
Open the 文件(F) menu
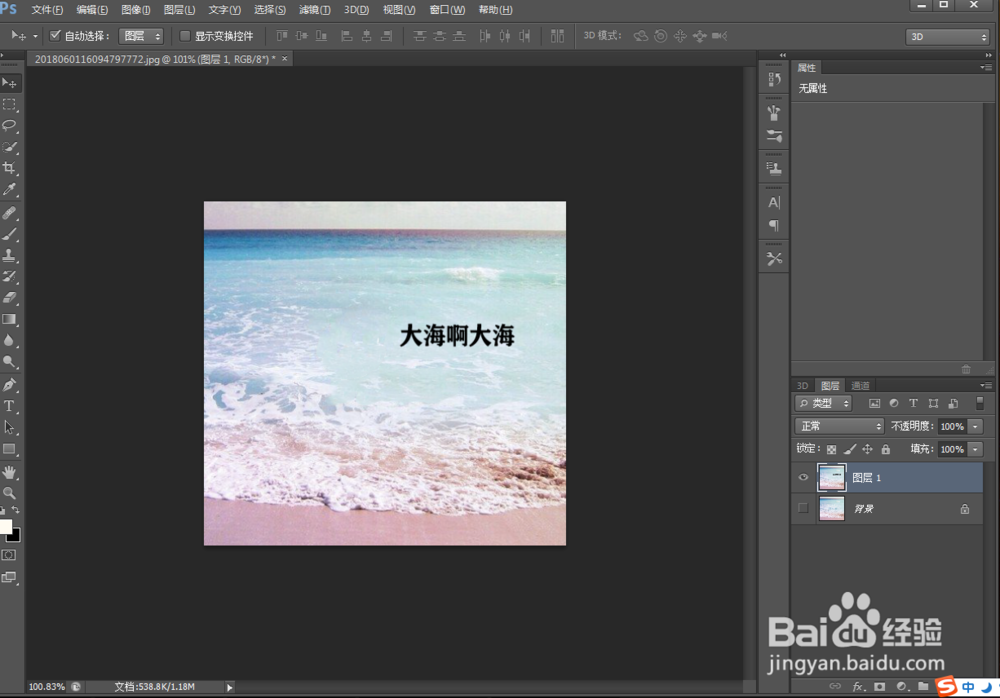[47, 10]
